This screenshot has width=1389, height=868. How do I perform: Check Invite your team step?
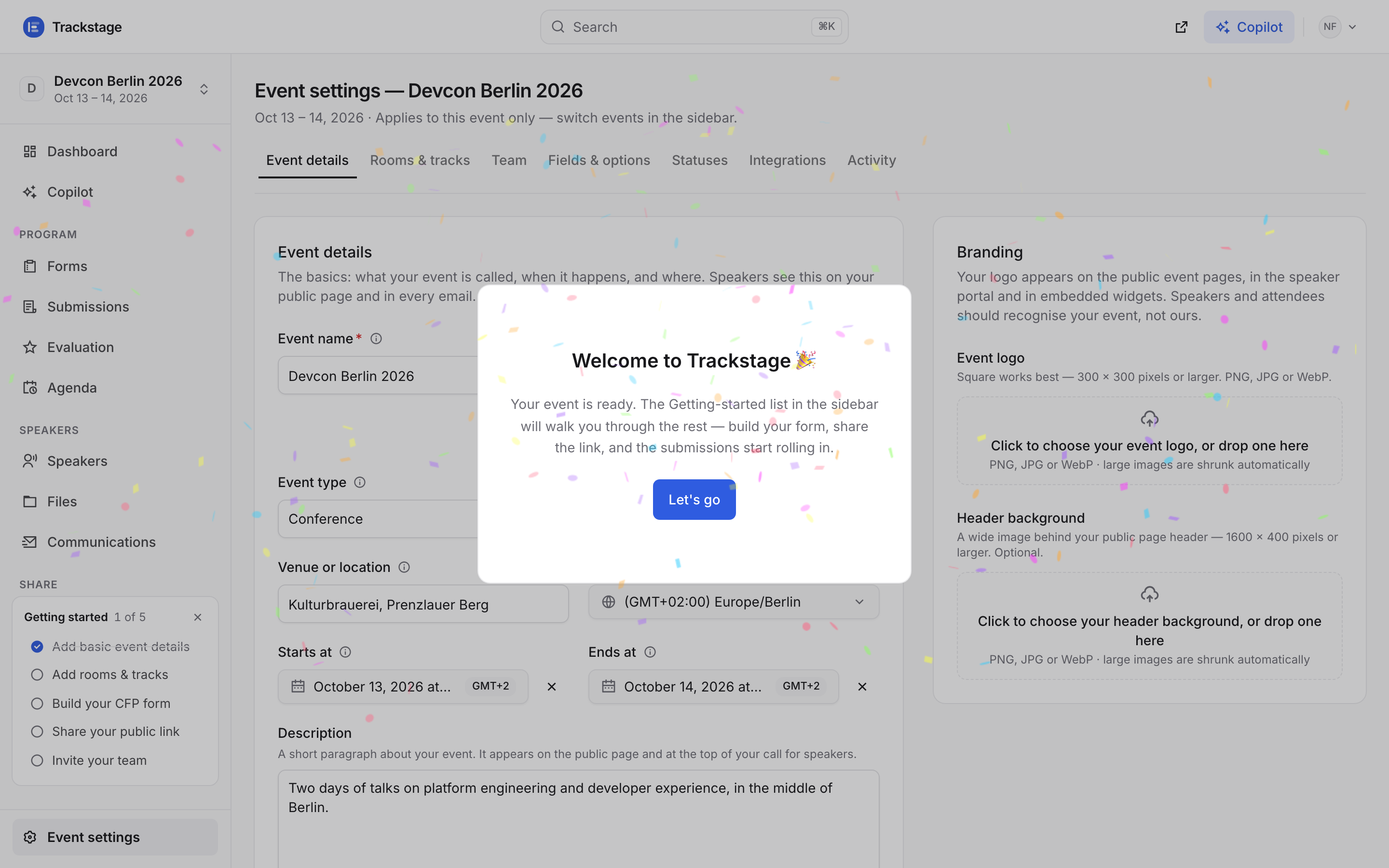click(37, 760)
